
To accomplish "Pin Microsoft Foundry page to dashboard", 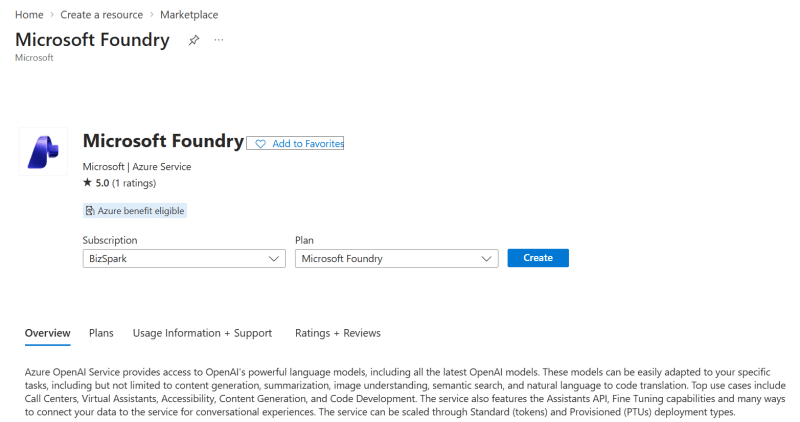I will [194, 40].
